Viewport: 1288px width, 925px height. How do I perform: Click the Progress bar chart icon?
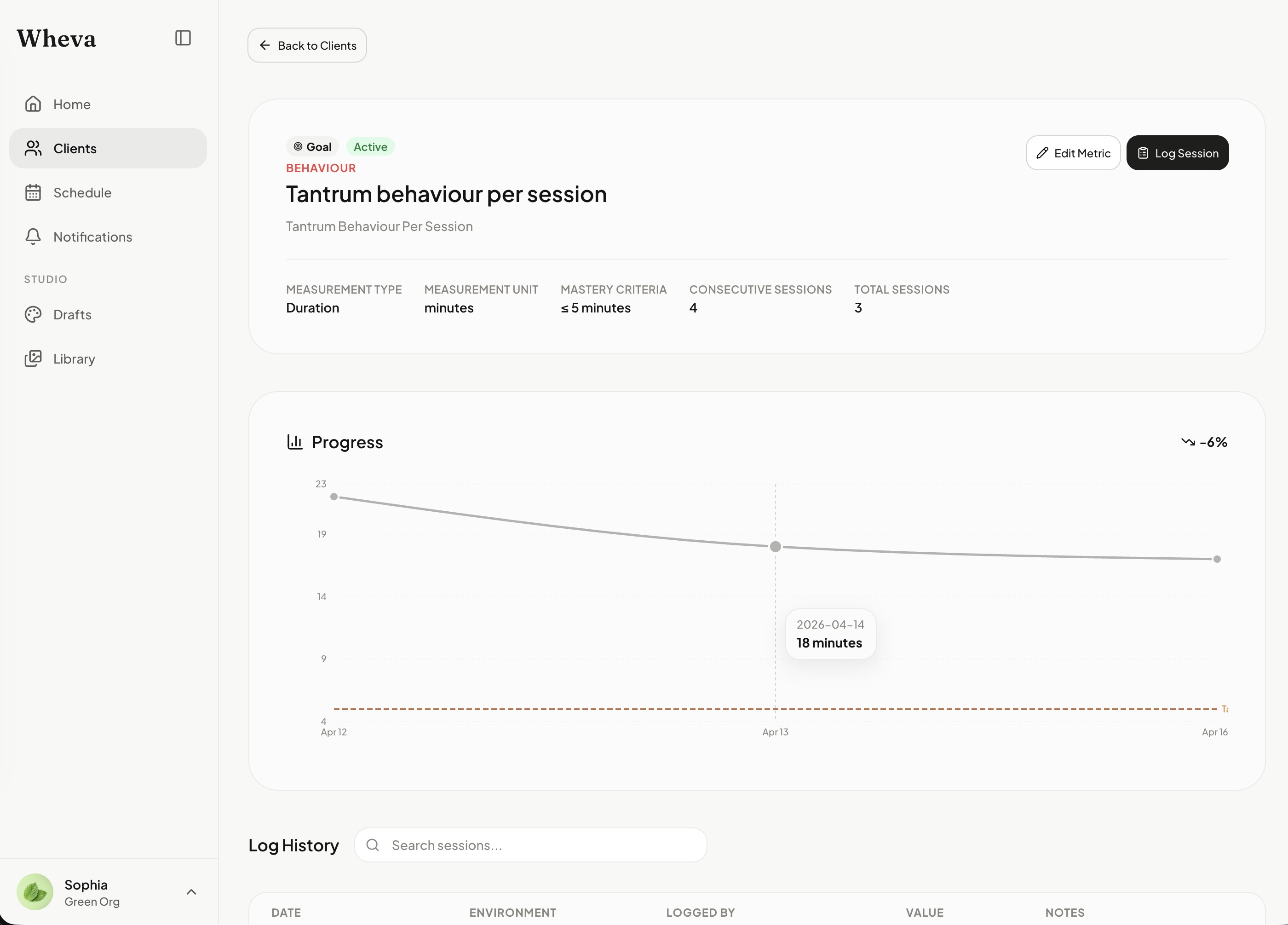295,441
